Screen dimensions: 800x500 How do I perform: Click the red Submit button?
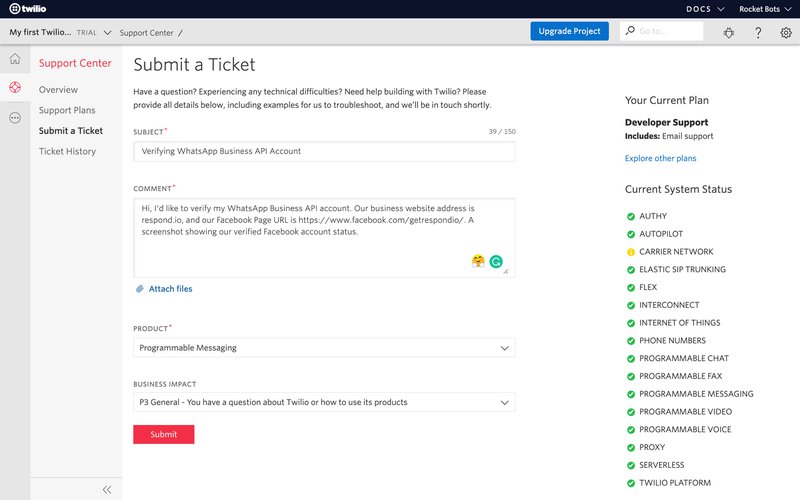[x=164, y=434]
